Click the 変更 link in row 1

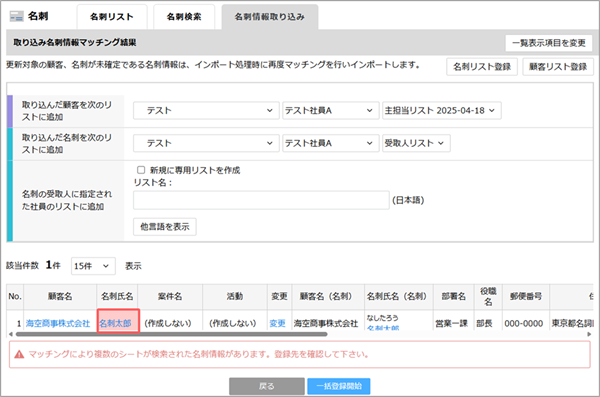[x=277, y=323]
